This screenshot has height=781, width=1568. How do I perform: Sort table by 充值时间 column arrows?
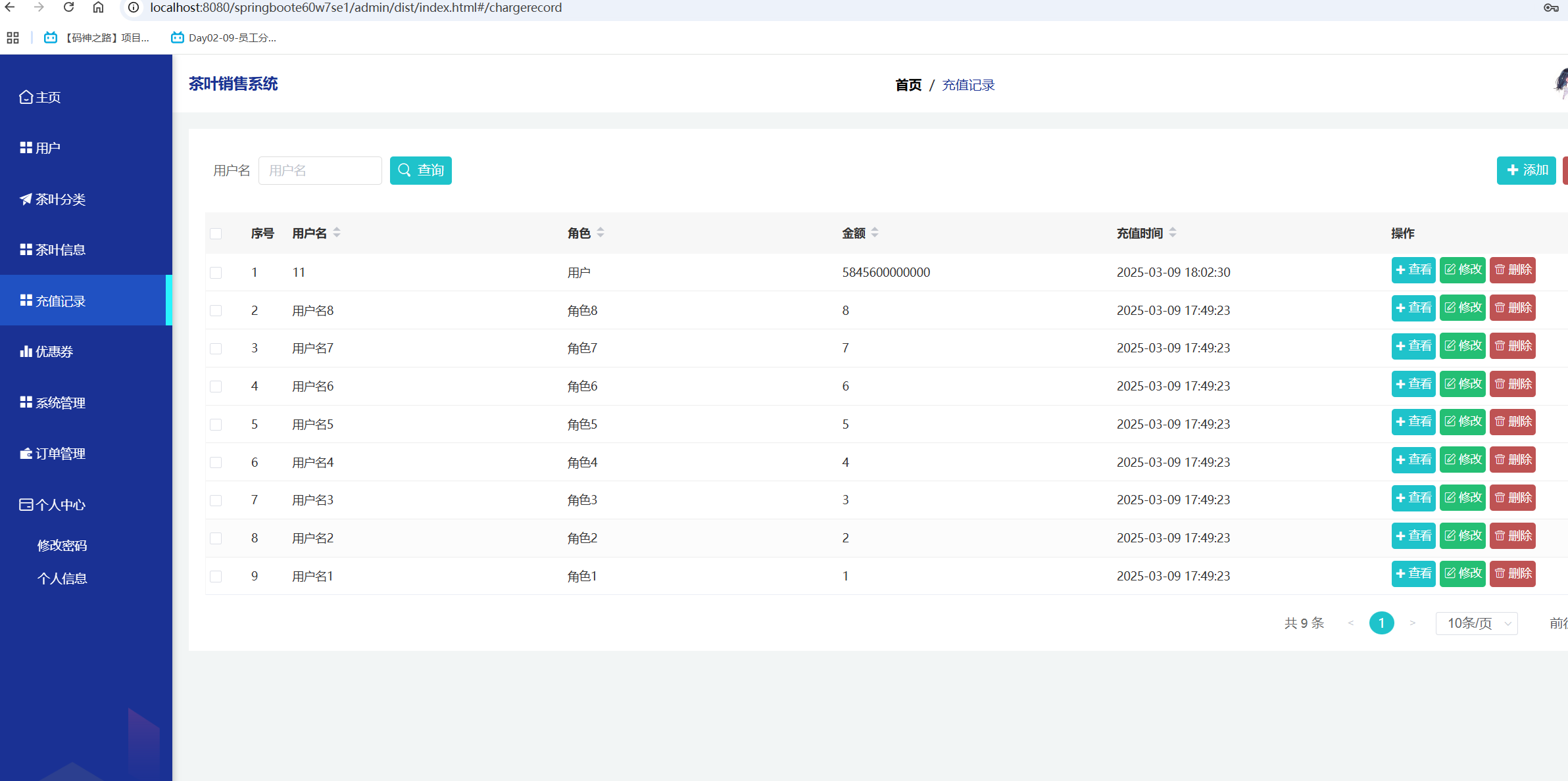tap(1173, 233)
